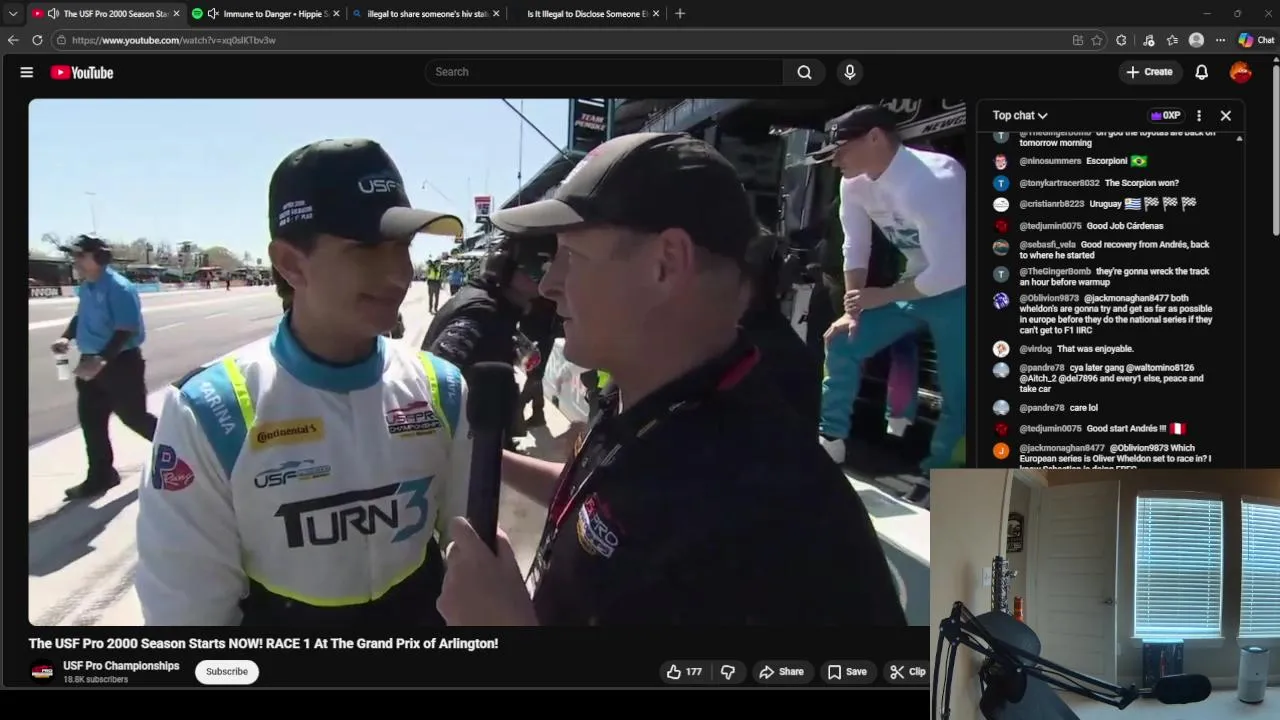
Task: Start voice search with microphone icon
Action: point(849,72)
